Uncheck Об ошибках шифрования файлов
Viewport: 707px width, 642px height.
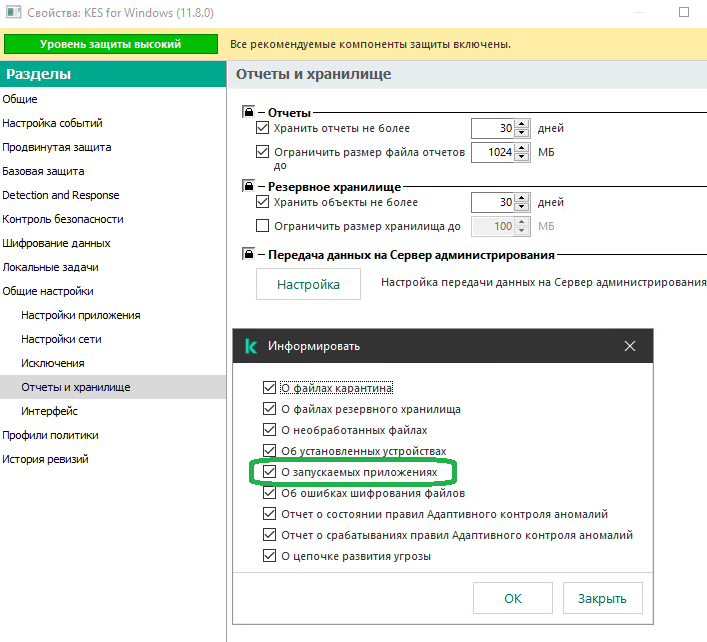[x=269, y=493]
